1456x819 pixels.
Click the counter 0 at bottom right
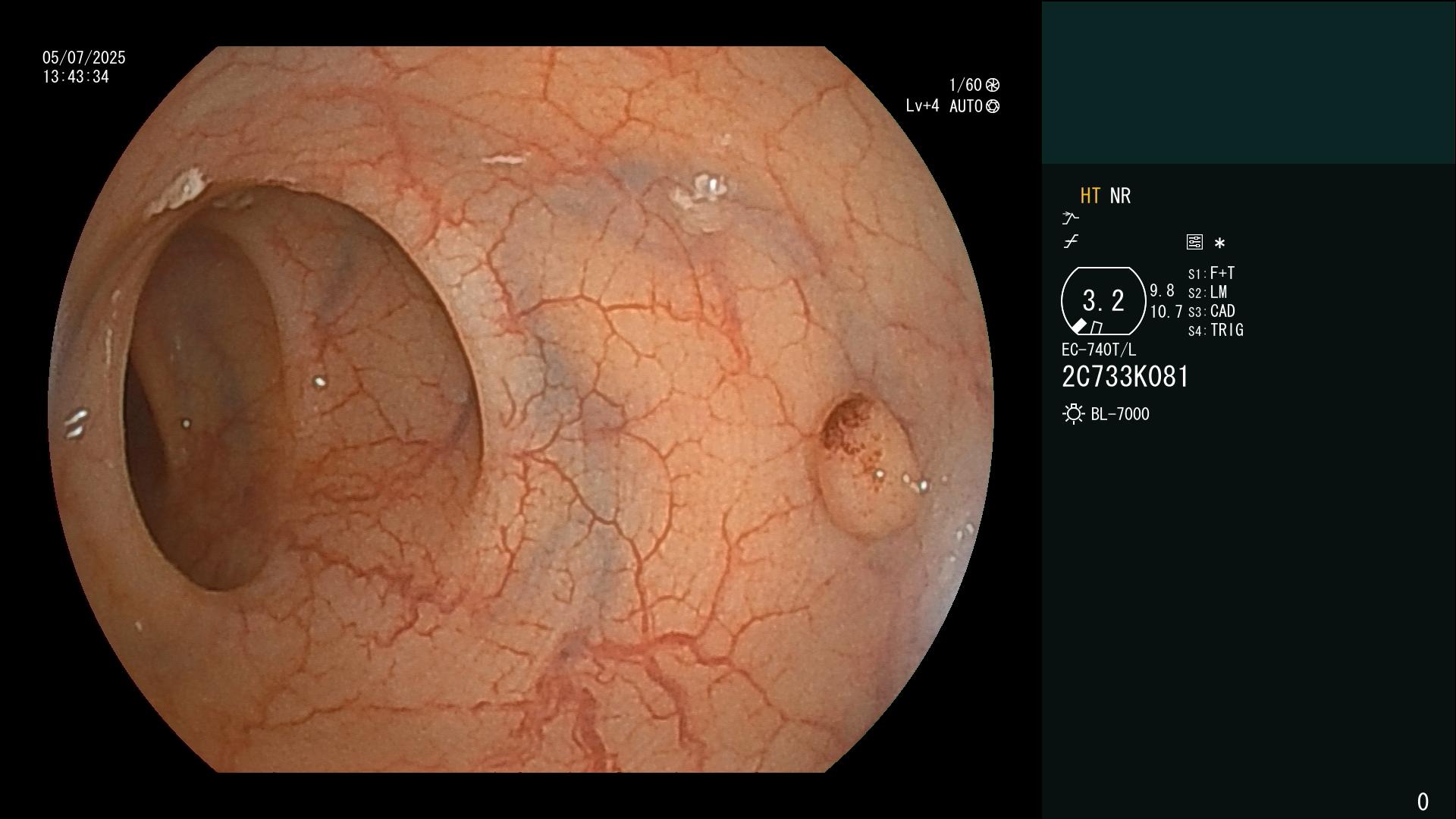1423,802
